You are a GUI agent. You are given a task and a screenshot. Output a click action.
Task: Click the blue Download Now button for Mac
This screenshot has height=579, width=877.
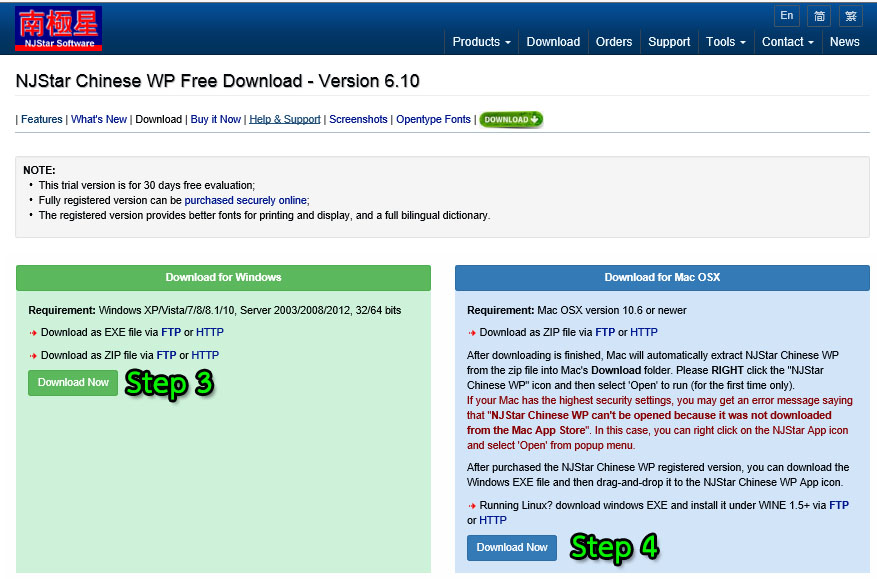(512, 548)
